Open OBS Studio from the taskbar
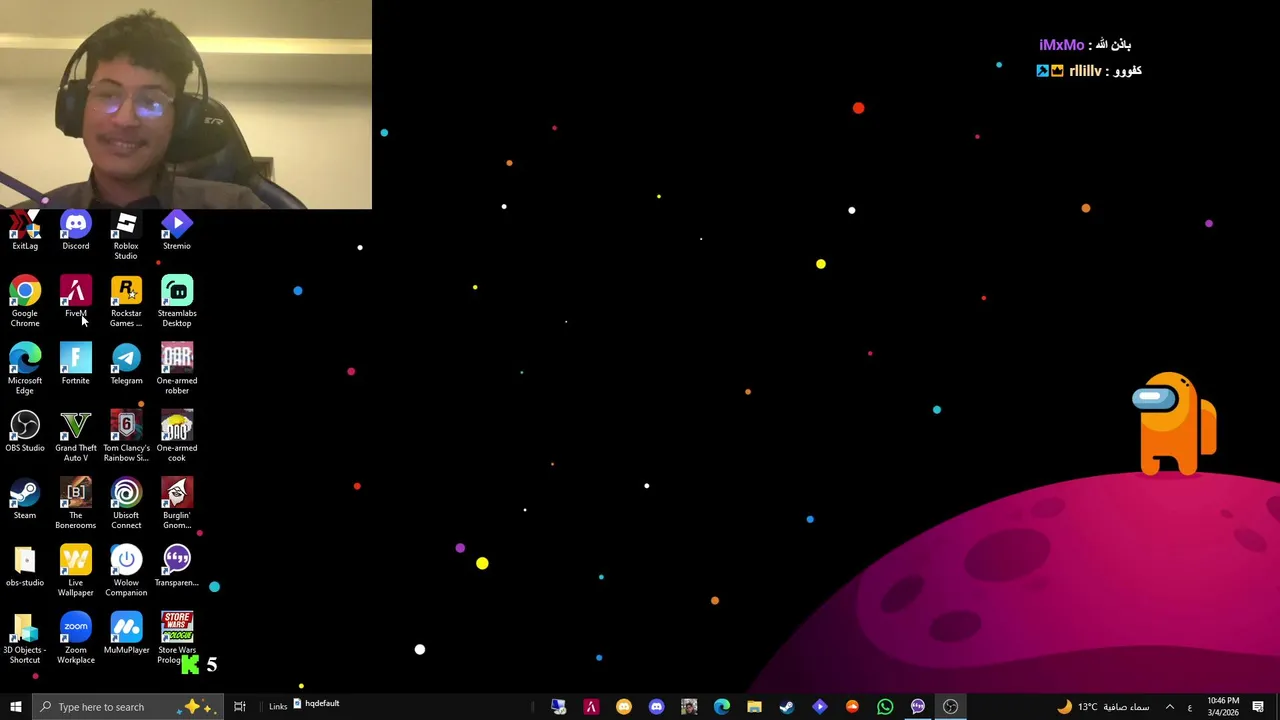Screen dimensions: 1280x720 click(950, 707)
